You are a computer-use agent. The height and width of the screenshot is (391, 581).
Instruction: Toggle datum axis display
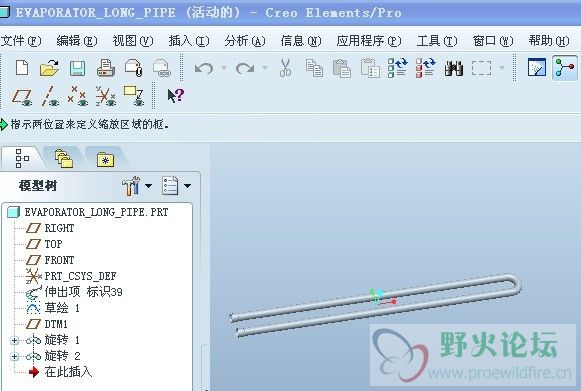click(50, 96)
